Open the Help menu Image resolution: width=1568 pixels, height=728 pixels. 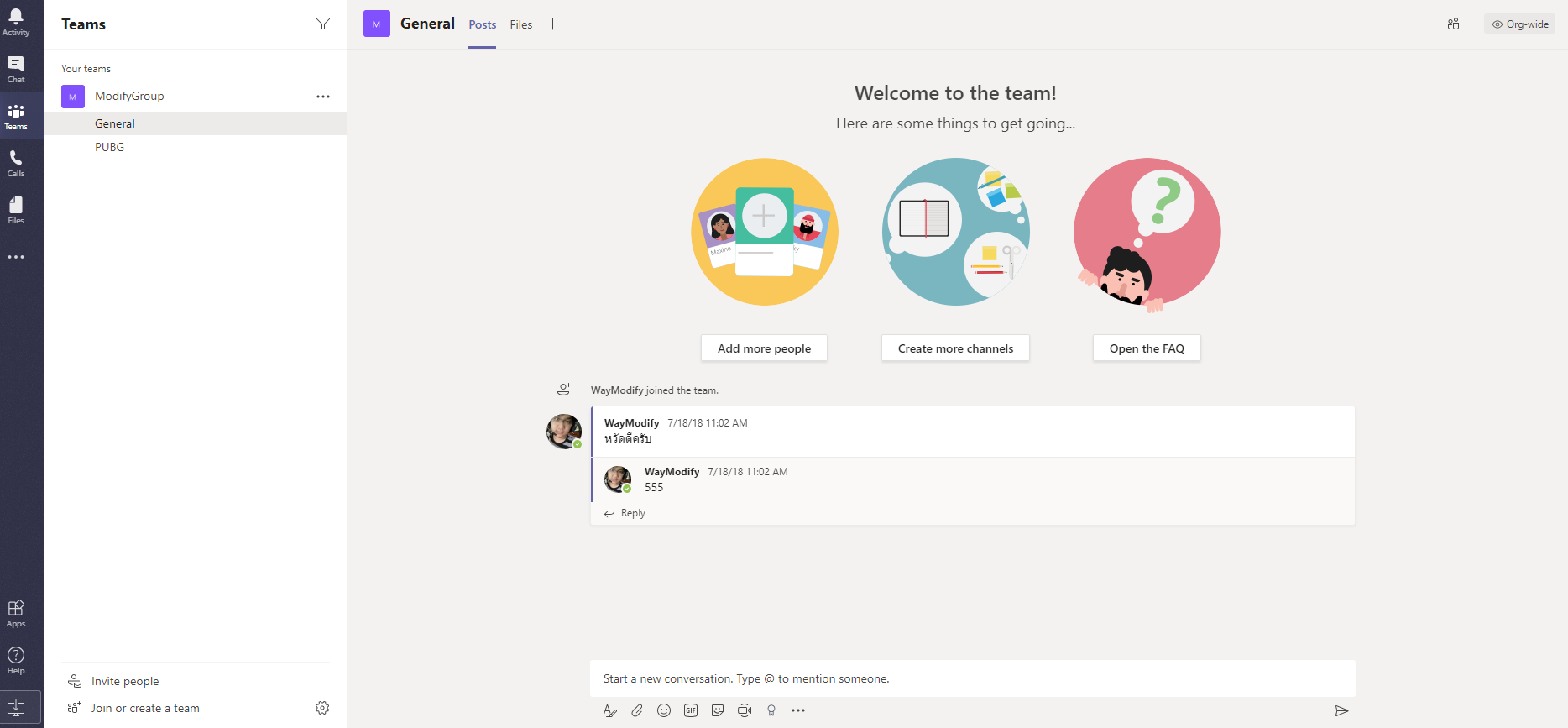pos(16,661)
